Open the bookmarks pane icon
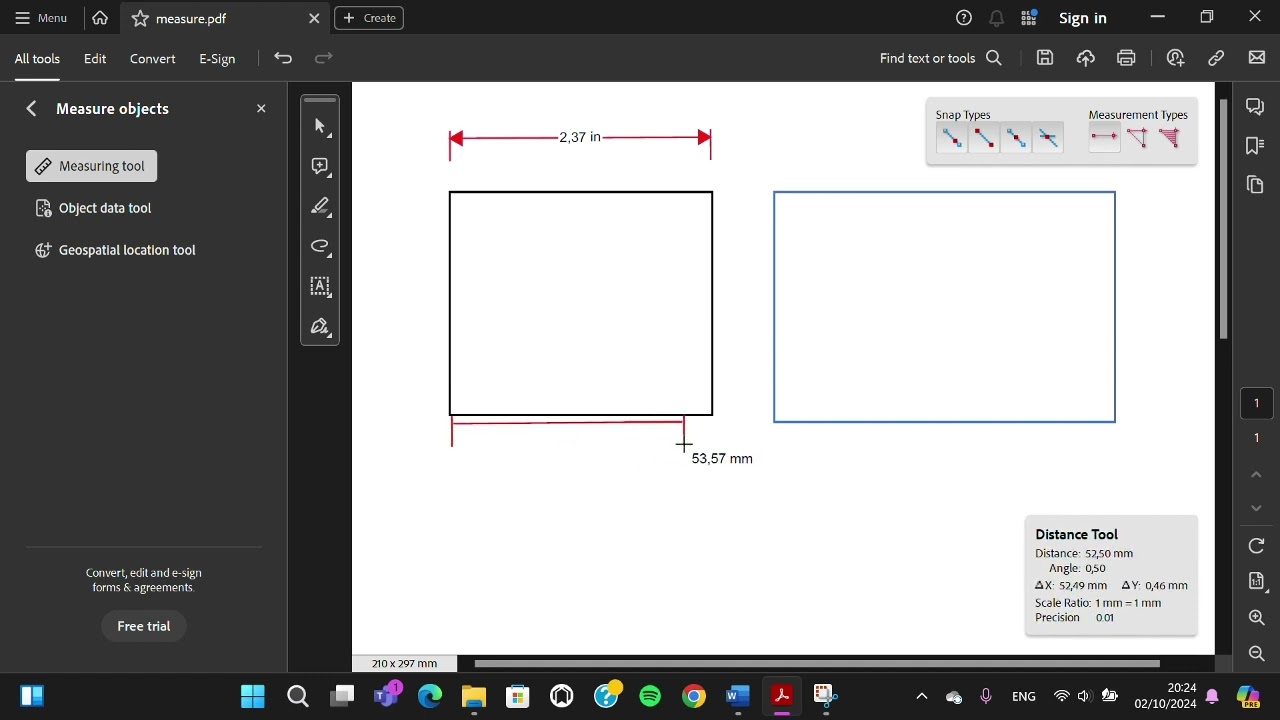Image resolution: width=1280 pixels, height=720 pixels. 1256,146
